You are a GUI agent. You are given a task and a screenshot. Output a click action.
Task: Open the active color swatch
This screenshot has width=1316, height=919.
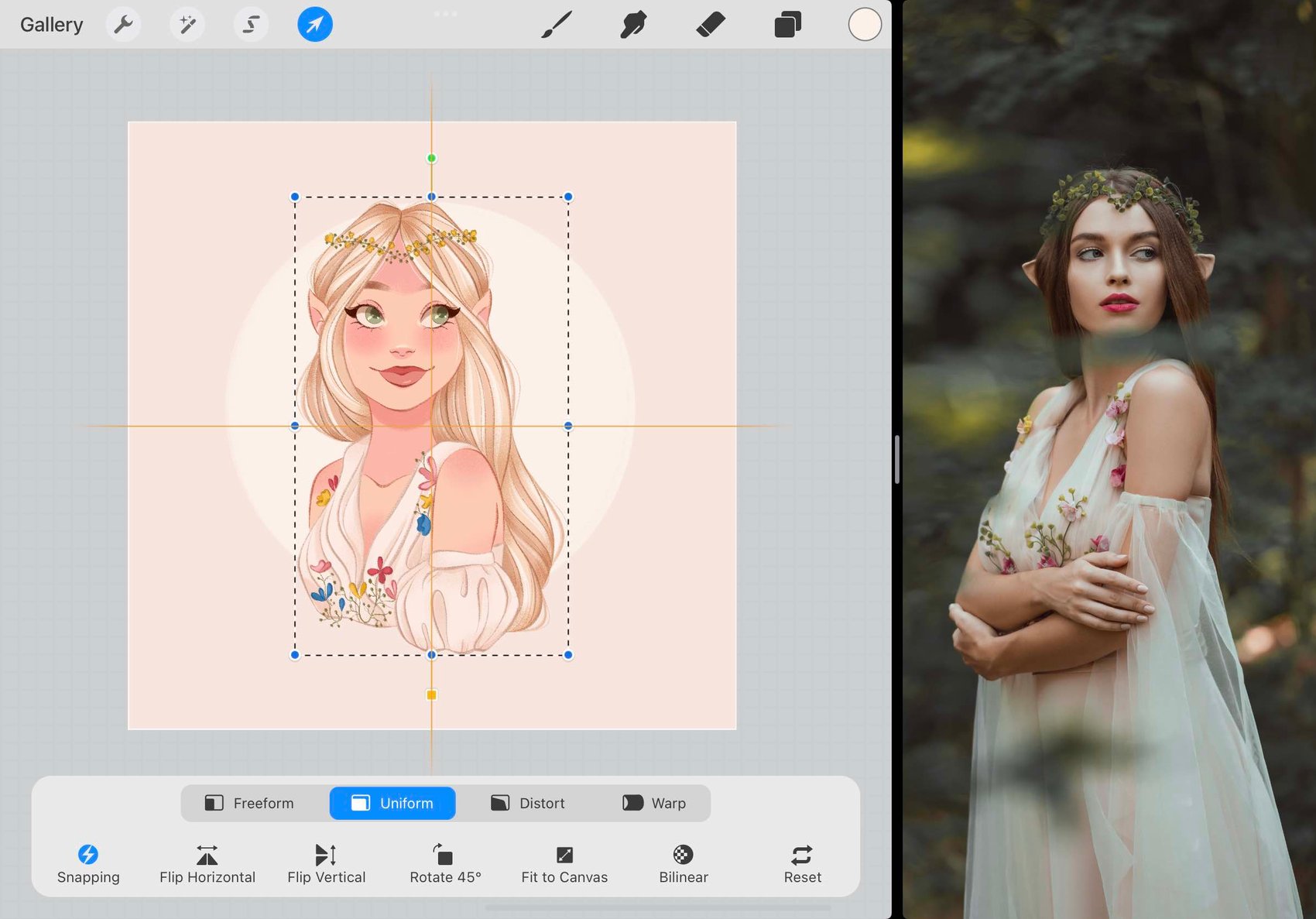(x=865, y=25)
